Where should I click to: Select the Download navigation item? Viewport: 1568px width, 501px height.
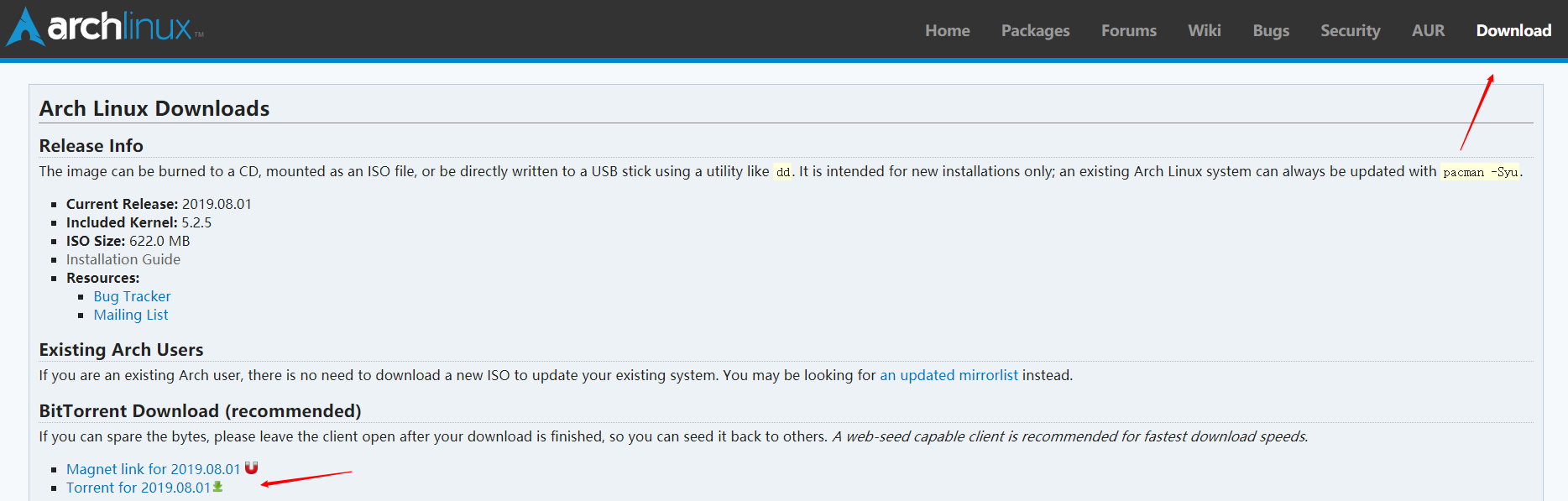click(1513, 31)
